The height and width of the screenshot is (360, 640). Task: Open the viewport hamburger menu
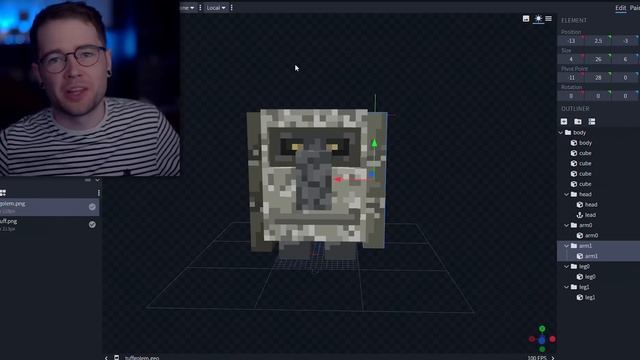pyautogui.click(x=549, y=19)
